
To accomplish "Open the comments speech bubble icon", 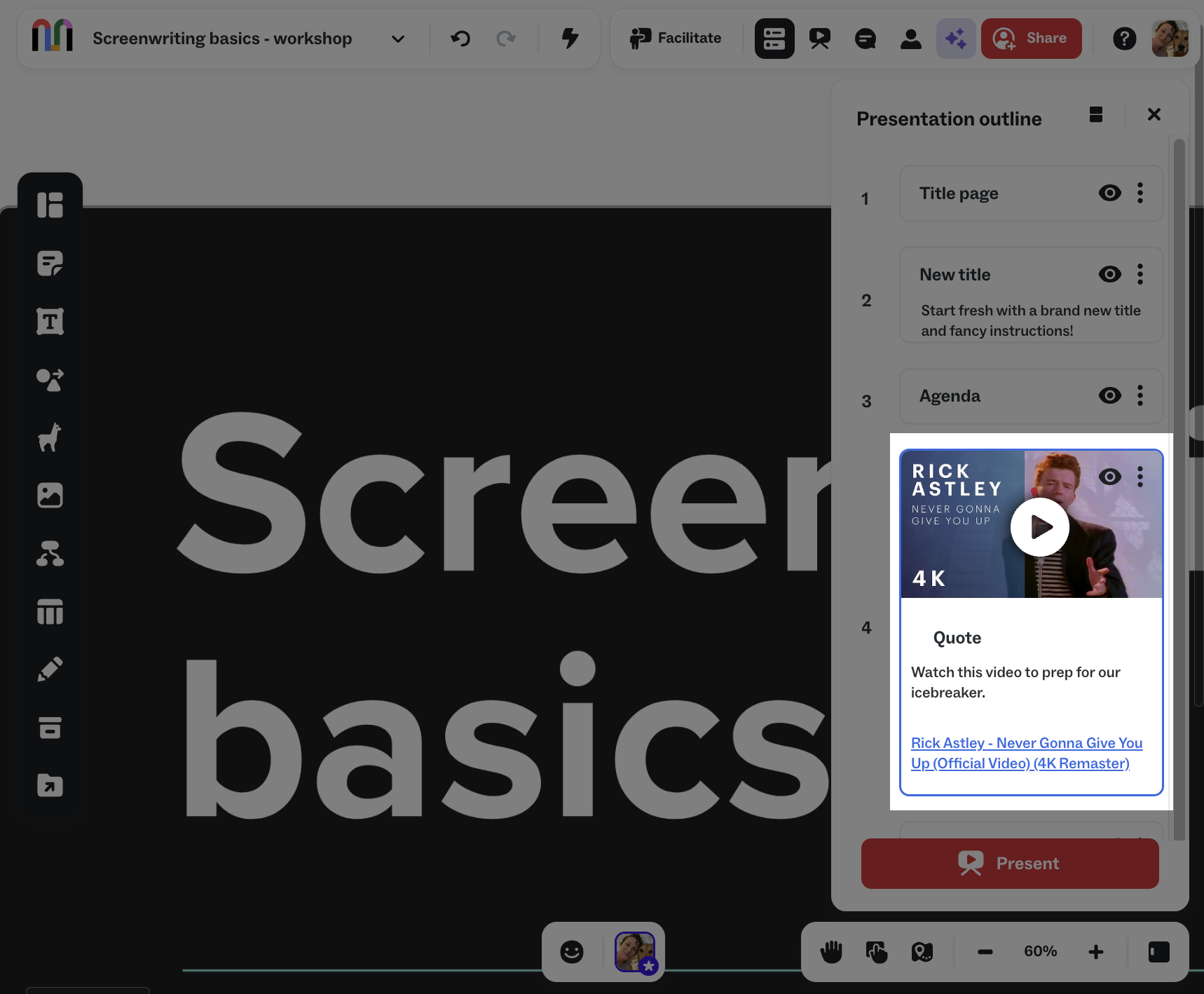I will point(866,39).
